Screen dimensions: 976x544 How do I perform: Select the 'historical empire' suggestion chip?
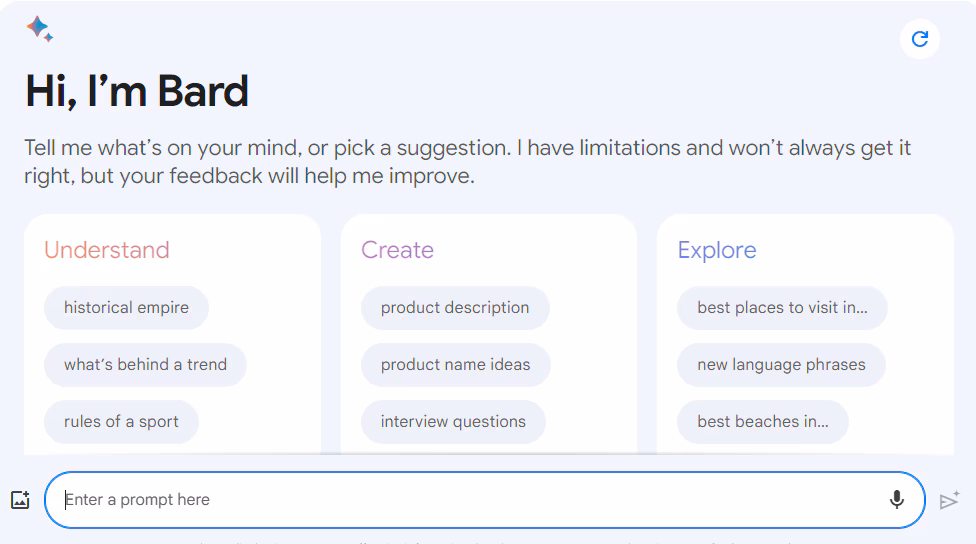point(126,308)
